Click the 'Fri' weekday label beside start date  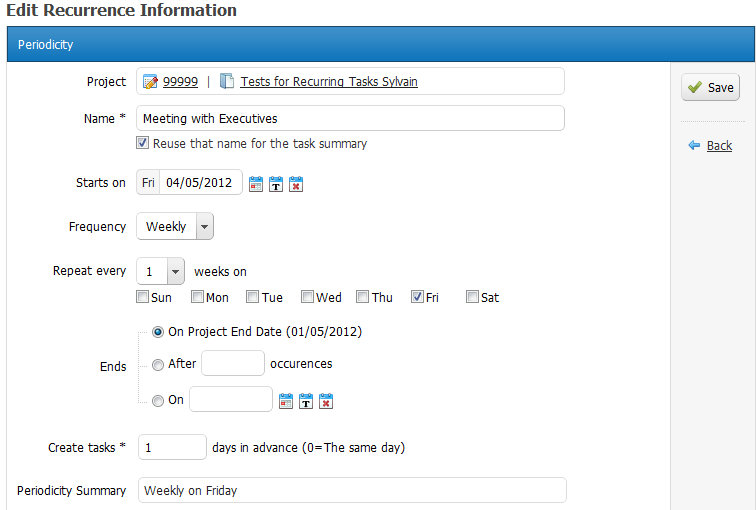point(148,182)
